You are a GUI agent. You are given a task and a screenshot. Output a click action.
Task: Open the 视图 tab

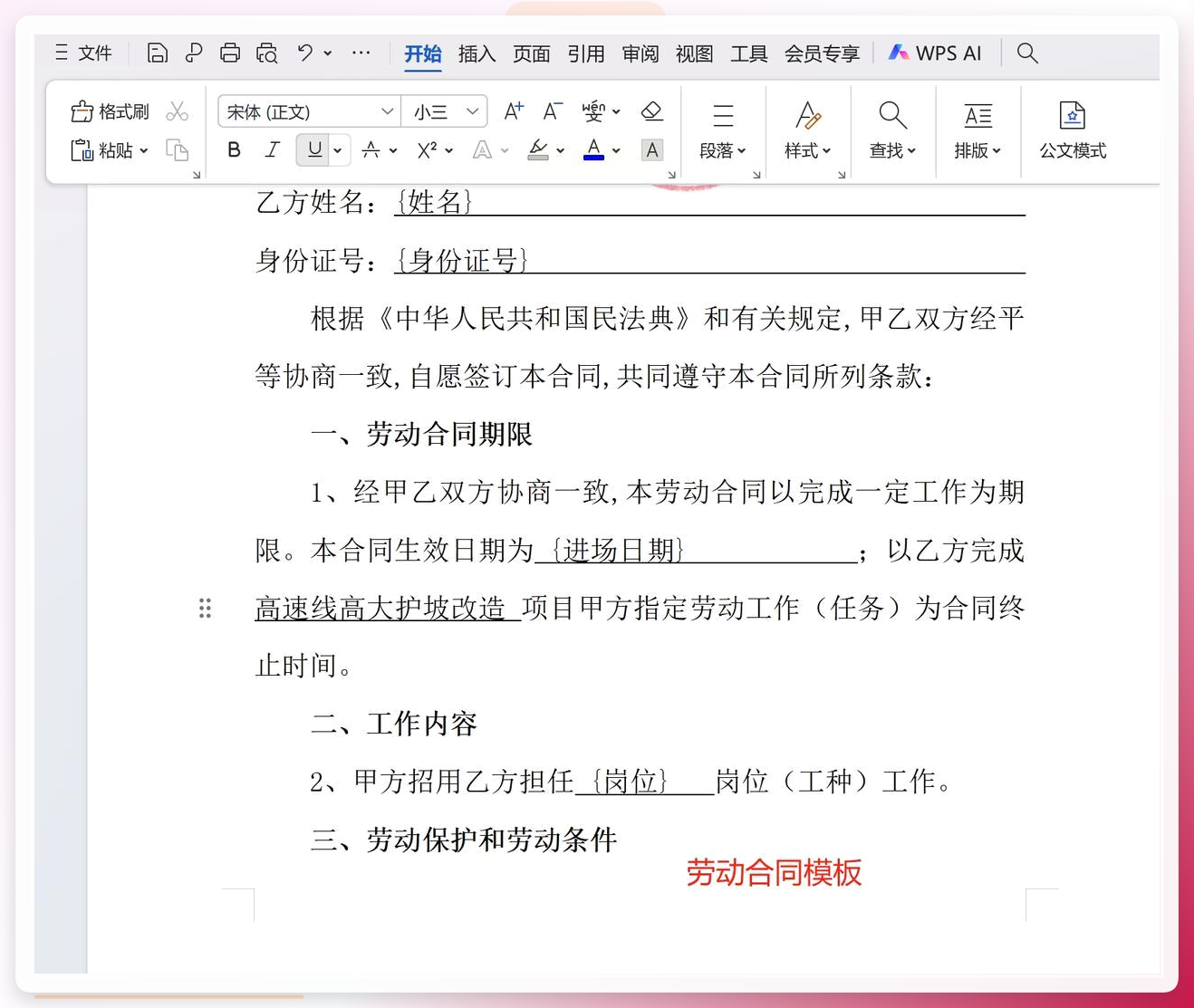[x=695, y=53]
